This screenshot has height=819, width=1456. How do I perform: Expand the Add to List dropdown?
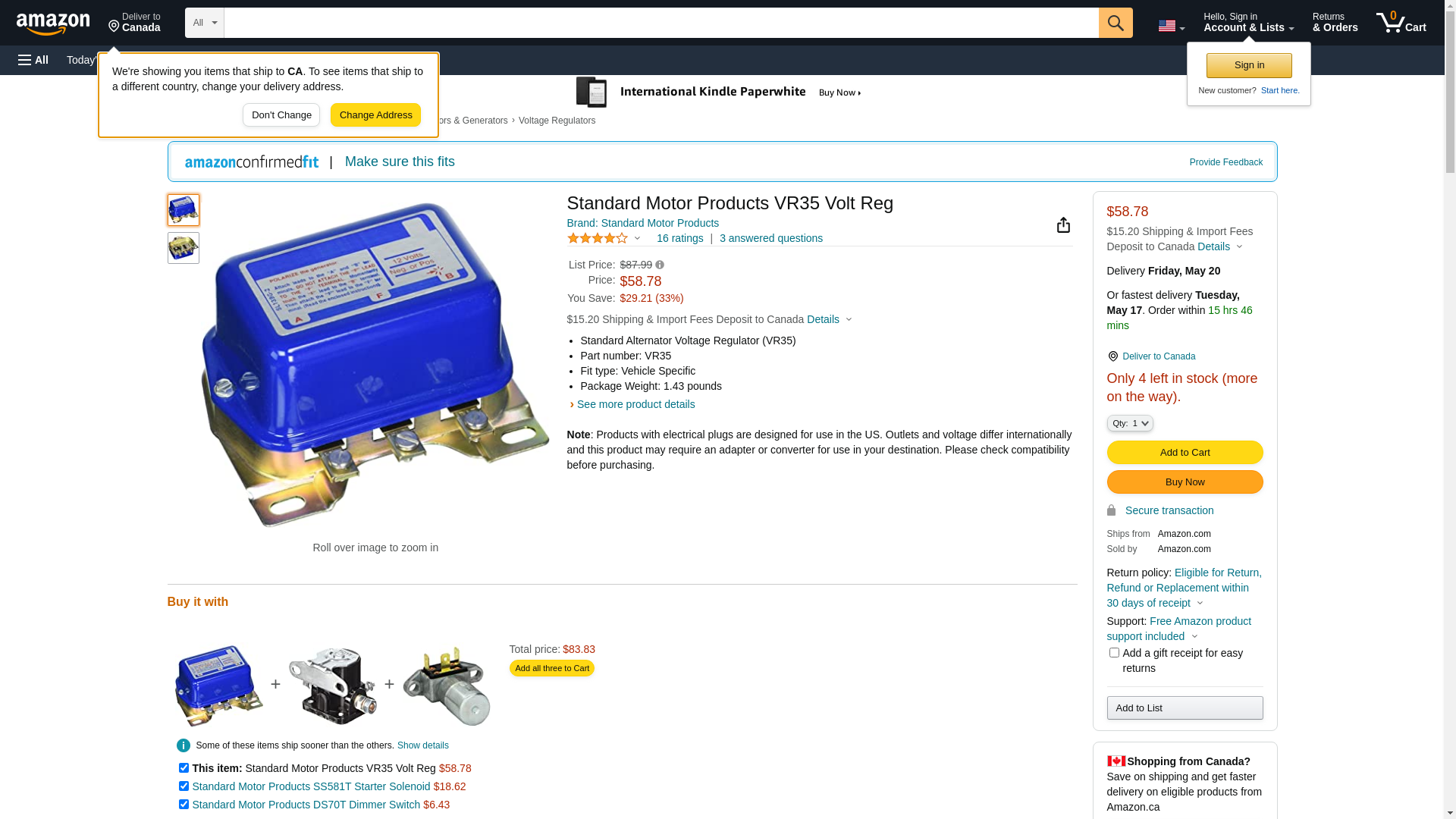tap(1185, 708)
